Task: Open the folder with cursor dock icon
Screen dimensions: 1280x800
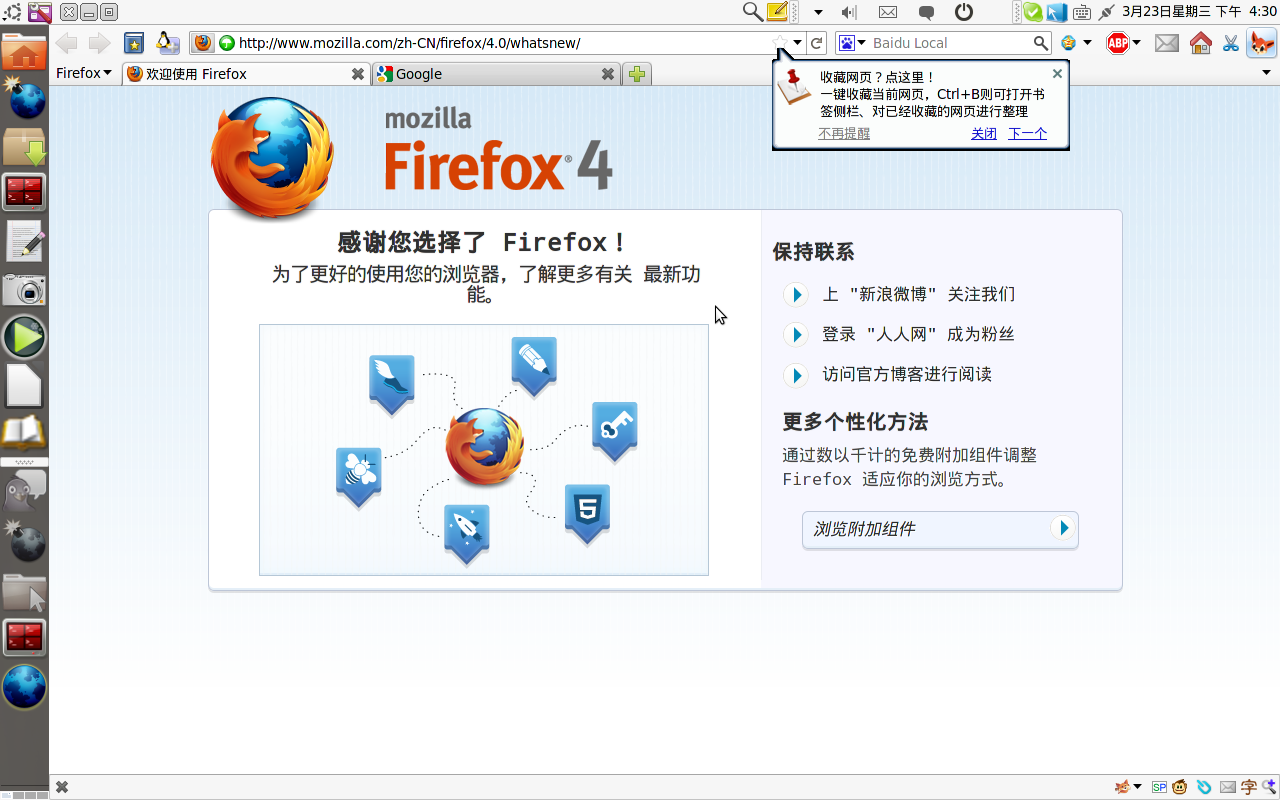Action: (24, 593)
